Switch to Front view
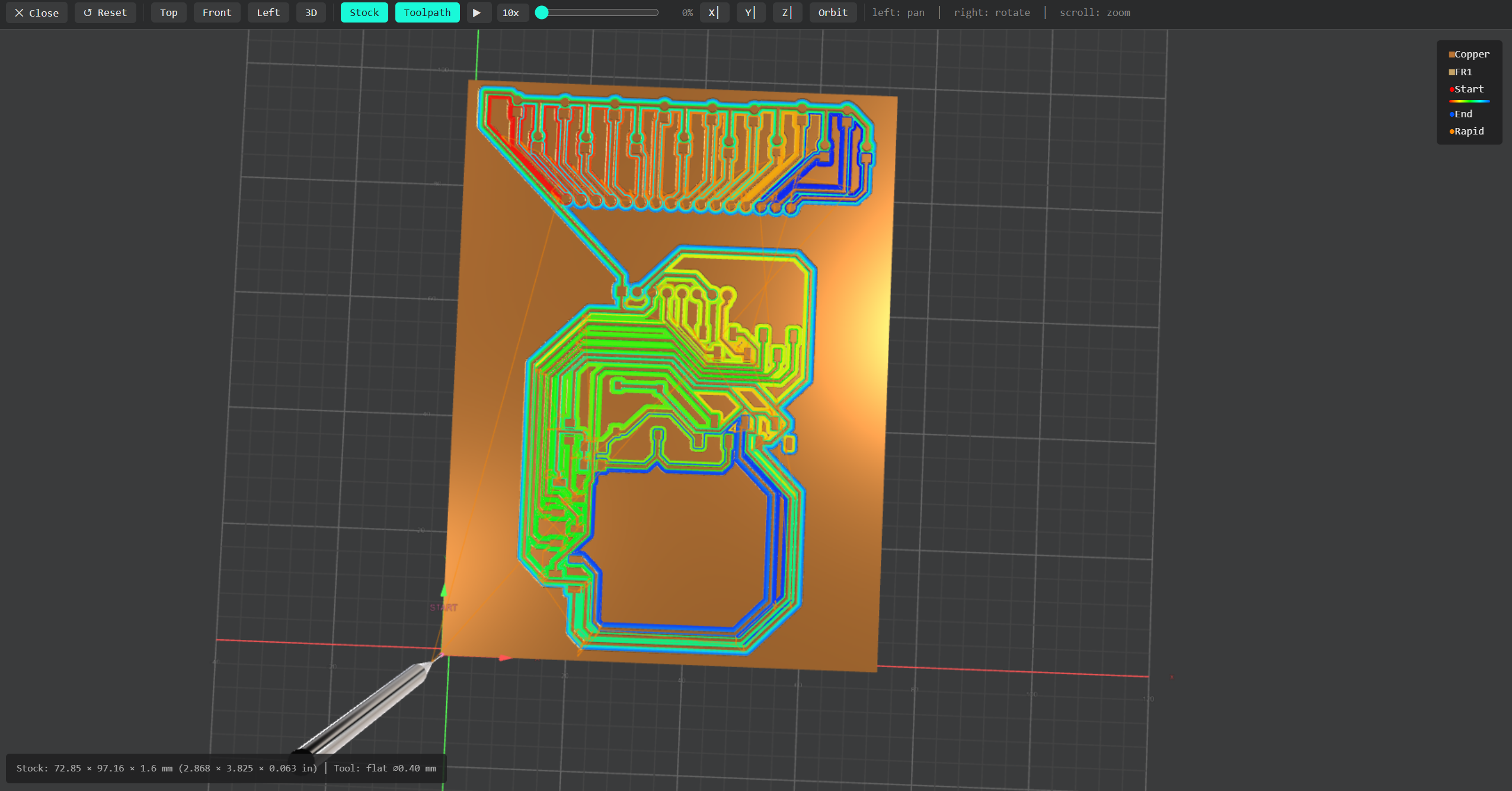Viewport: 1512px width, 791px height. coord(217,12)
